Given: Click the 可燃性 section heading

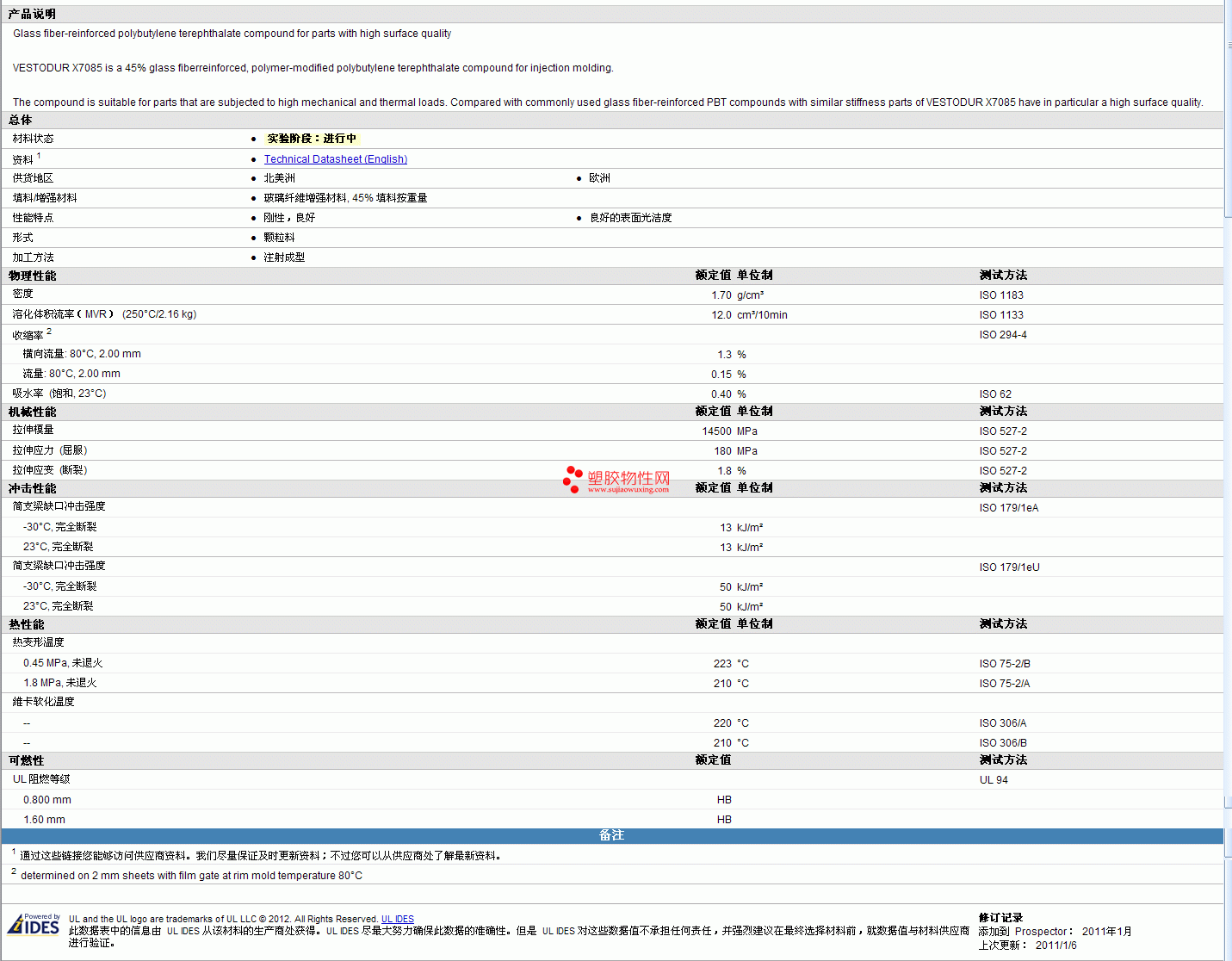Looking at the screenshot, I should [27, 760].
